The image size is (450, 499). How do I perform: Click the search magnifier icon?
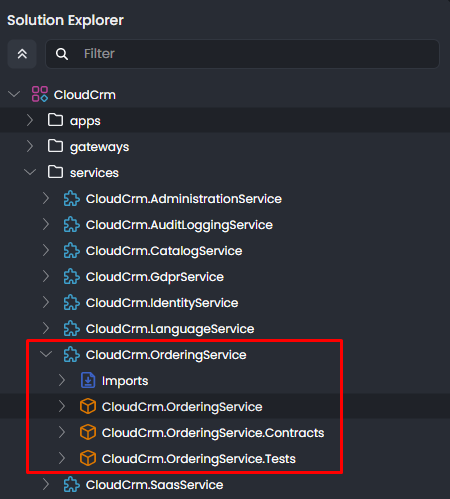tap(62, 54)
